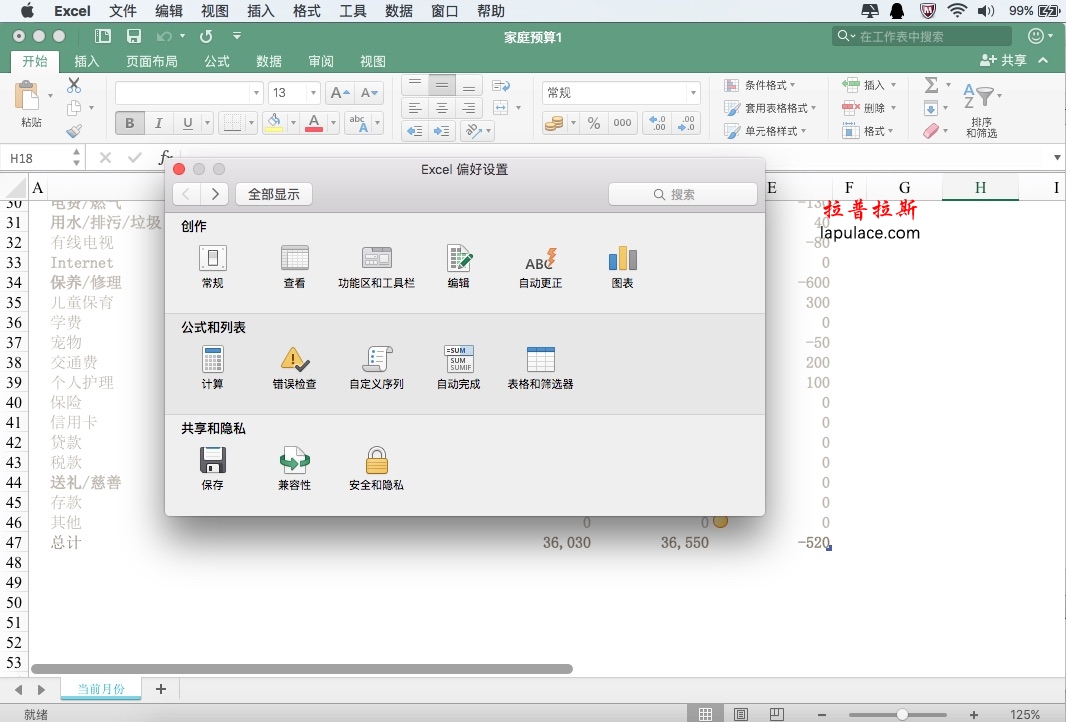Open the 保存 (Save) preferences
The image size is (1066, 722).
[x=212, y=468]
